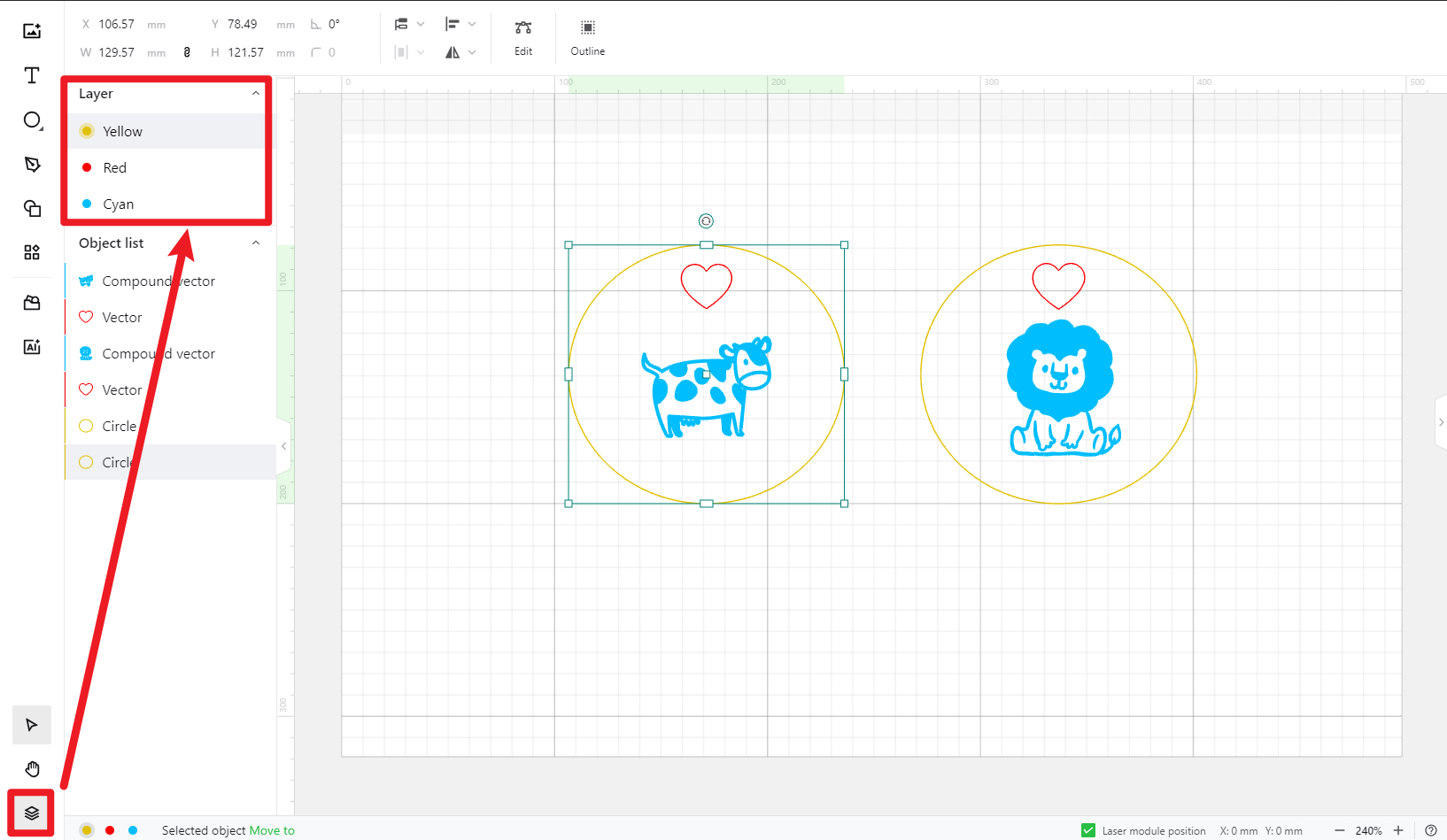Select the Cyan layer
Screen dimensions: 1447x840
118,204
